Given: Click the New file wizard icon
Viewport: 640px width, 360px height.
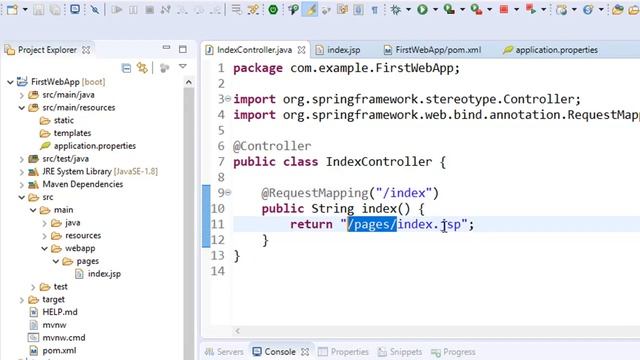Looking at the screenshot, I should click(x=12, y=9).
